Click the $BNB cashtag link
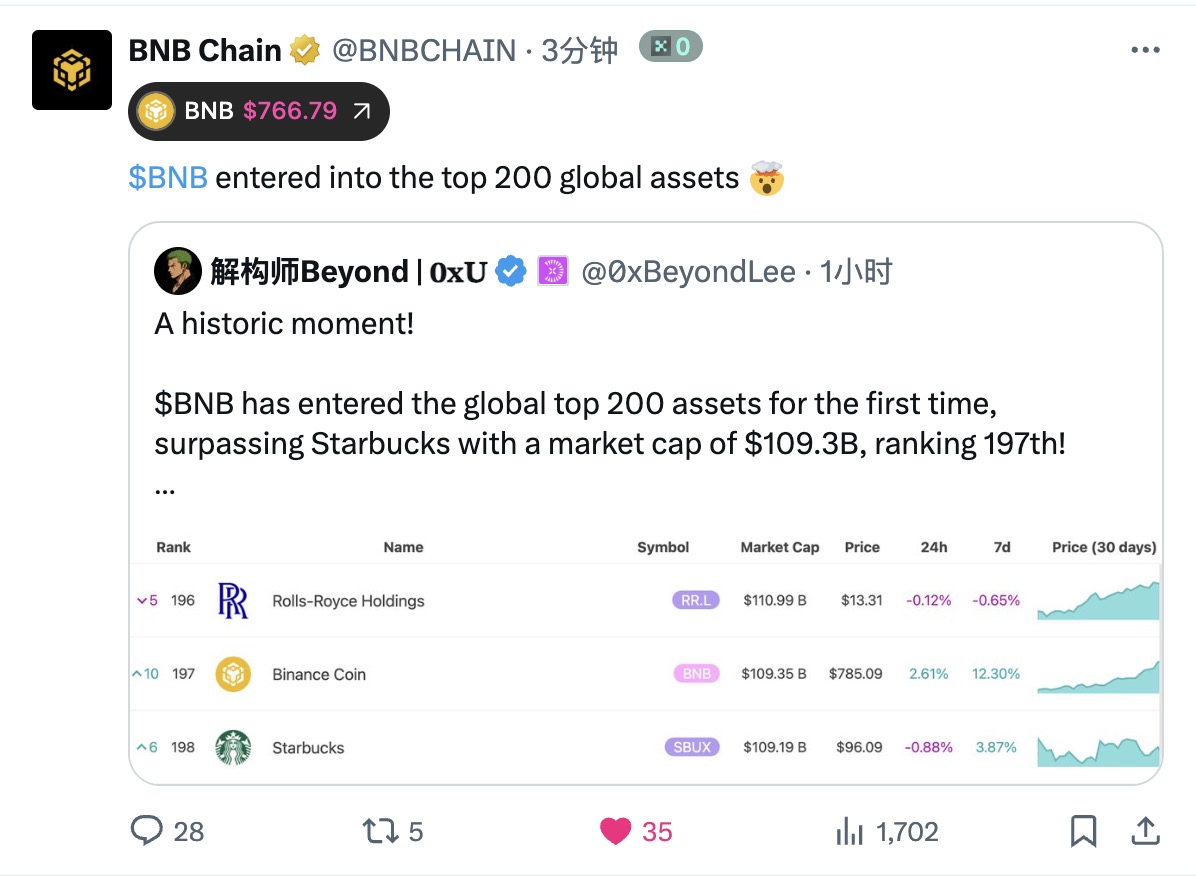 [x=168, y=178]
